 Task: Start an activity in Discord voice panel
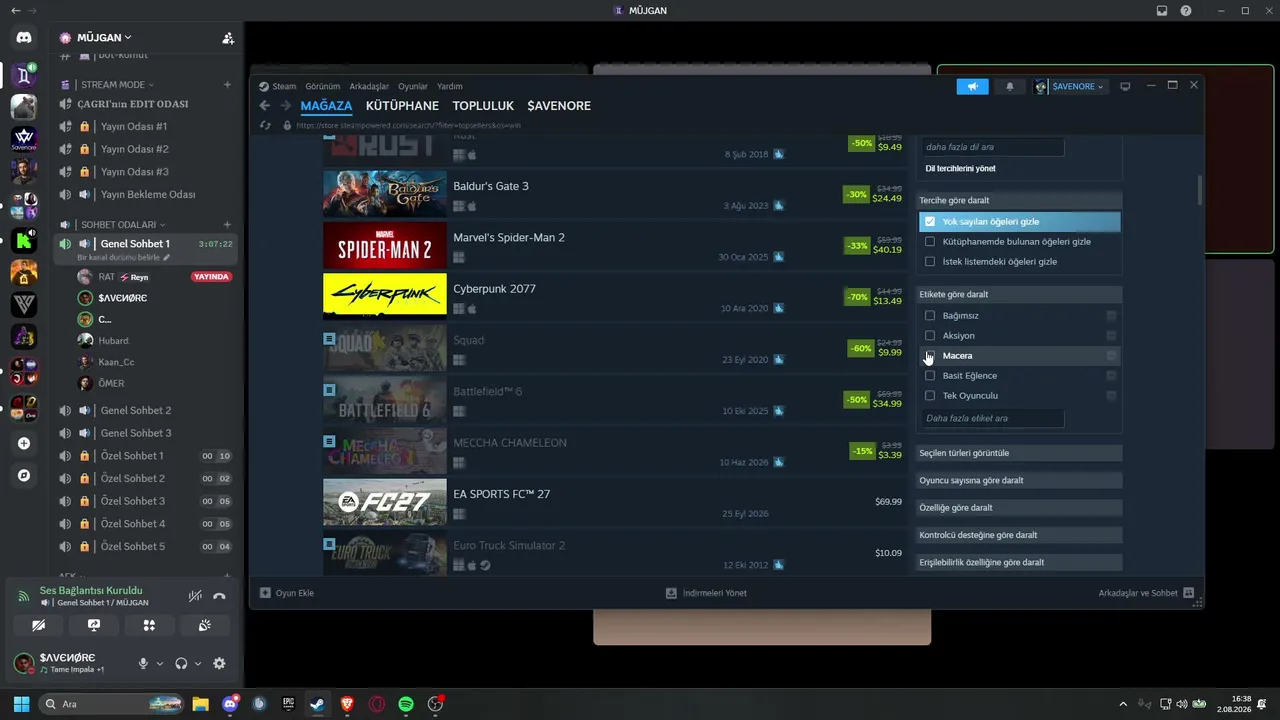(x=149, y=625)
